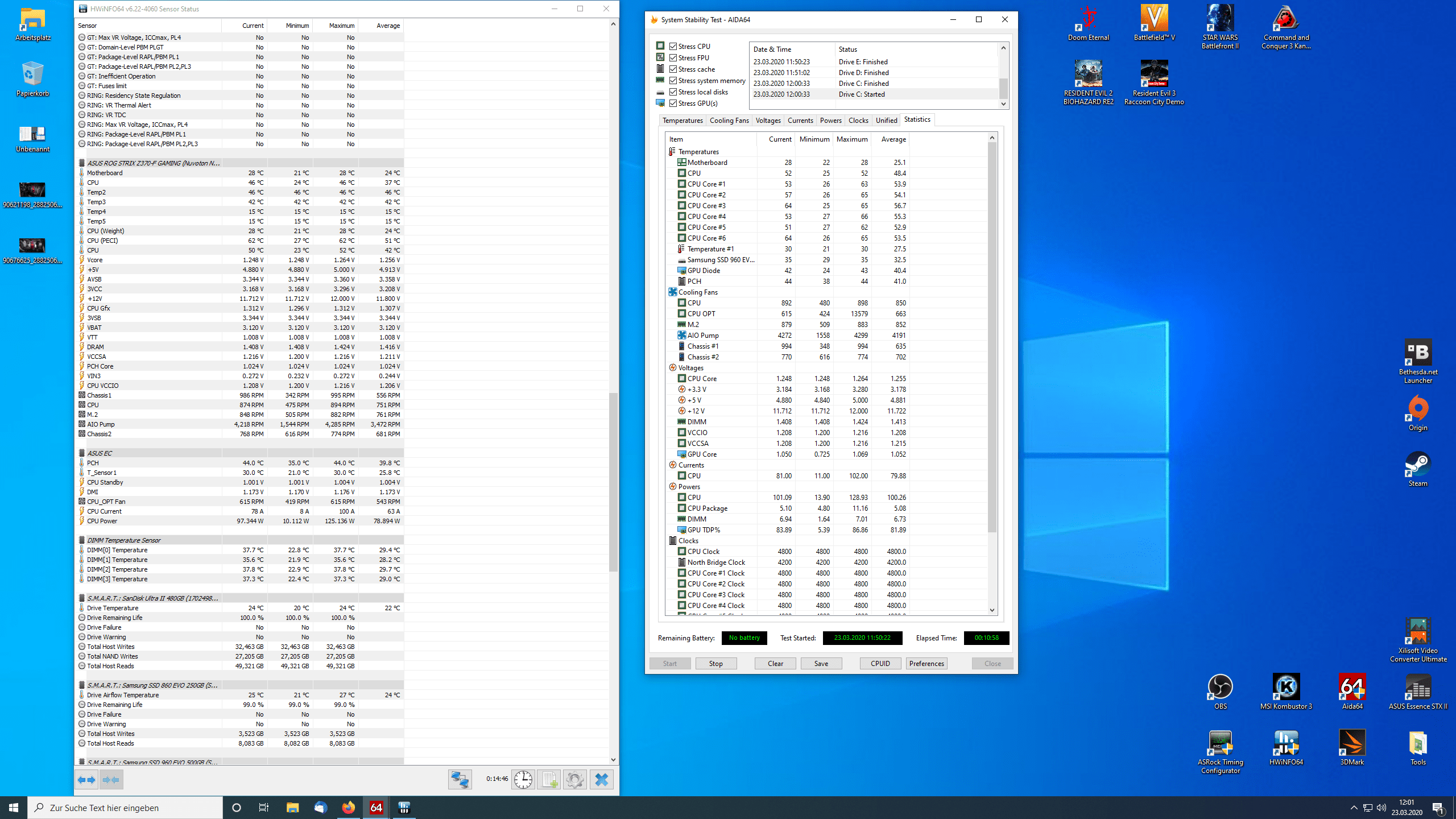This screenshot has width=1456, height=819.
Task: Click the blue X close-sensors icon in HWiNFO
Action: click(x=602, y=779)
